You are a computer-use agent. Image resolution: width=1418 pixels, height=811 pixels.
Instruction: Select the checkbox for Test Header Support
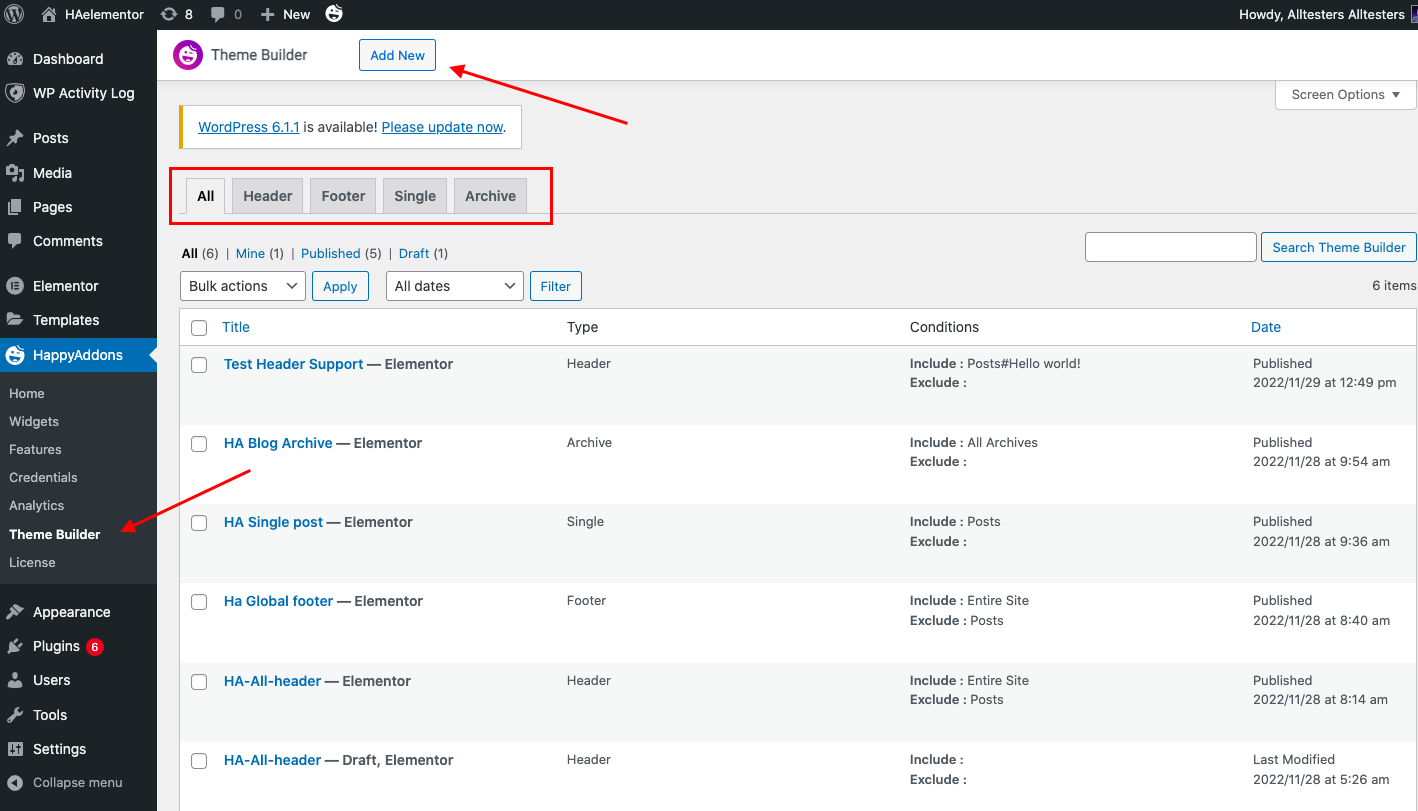click(x=199, y=365)
